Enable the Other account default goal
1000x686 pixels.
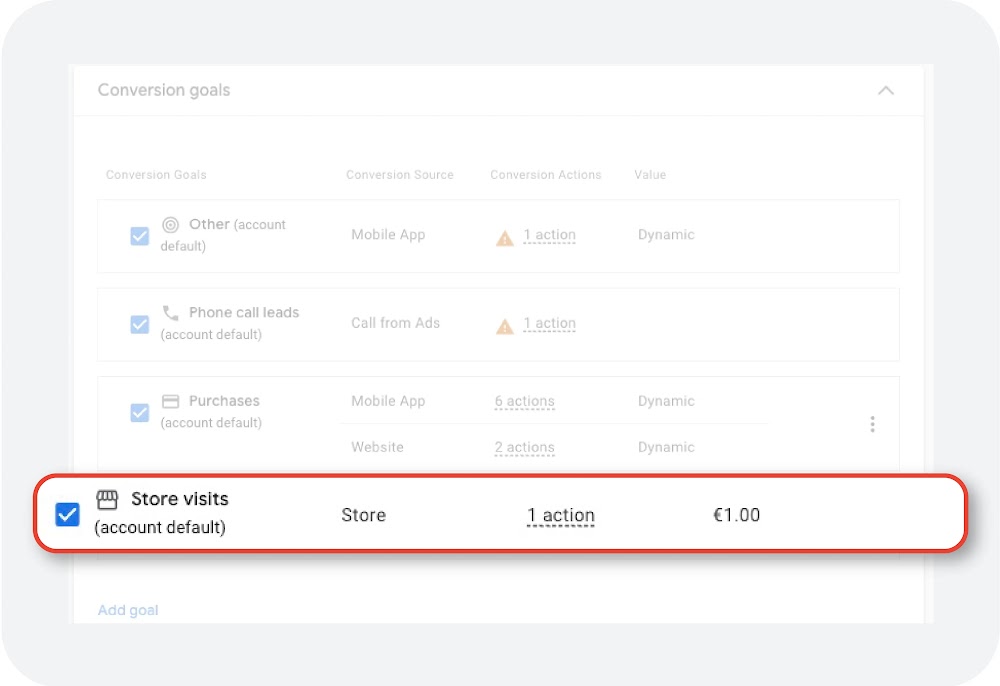pyautogui.click(x=139, y=236)
